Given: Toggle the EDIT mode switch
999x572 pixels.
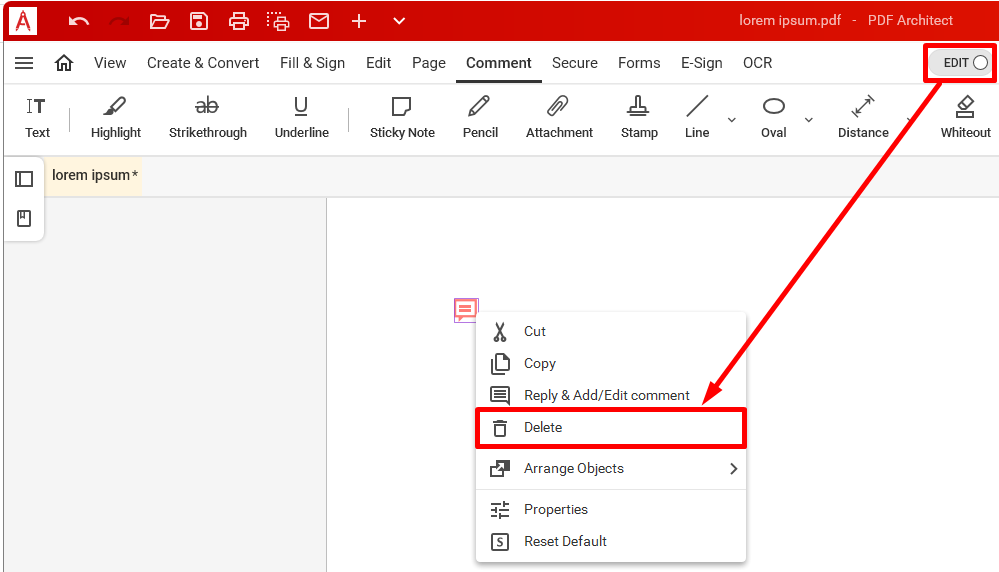Looking at the screenshot, I should tap(961, 63).
